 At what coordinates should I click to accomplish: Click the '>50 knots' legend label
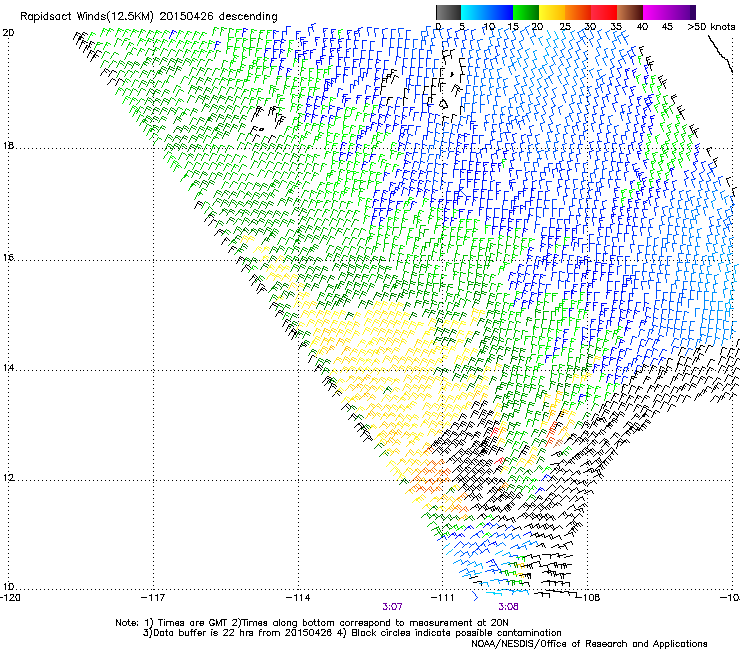tap(712, 26)
